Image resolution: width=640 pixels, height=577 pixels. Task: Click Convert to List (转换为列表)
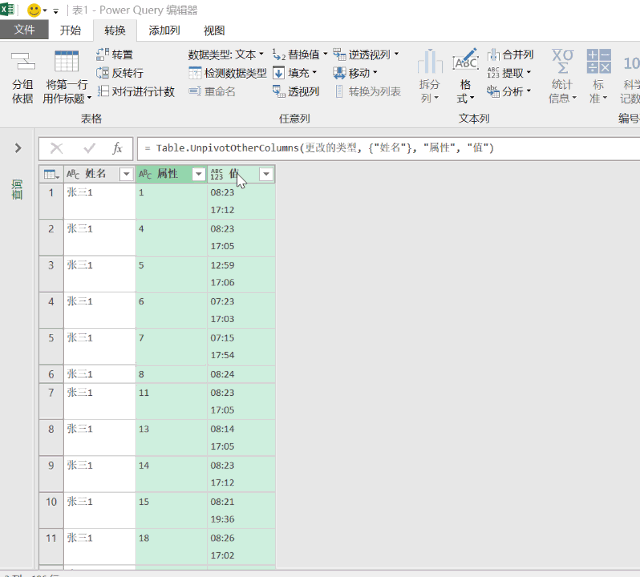coord(368,91)
